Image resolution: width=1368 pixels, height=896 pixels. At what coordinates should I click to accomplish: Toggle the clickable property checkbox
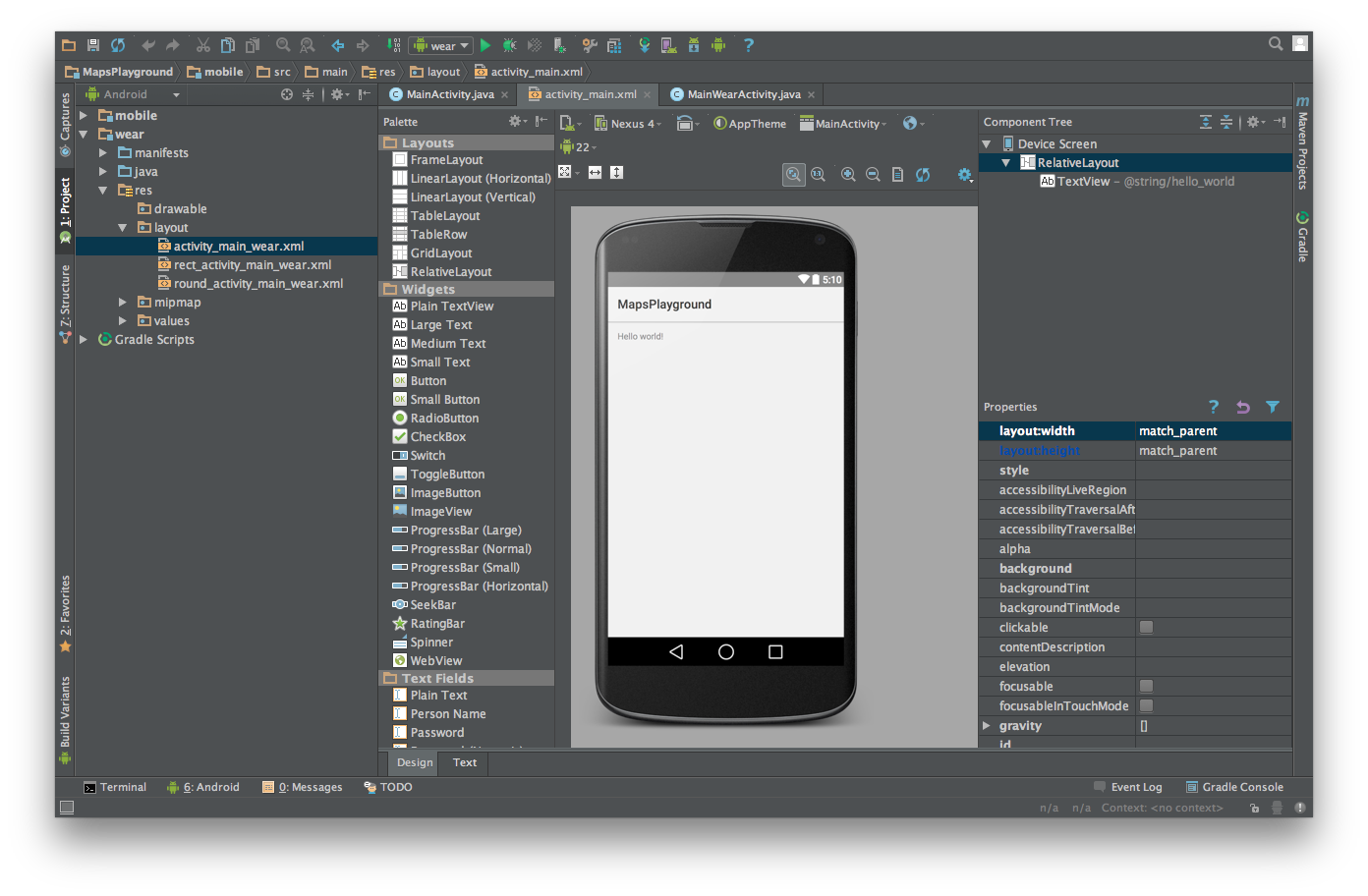click(x=1146, y=627)
